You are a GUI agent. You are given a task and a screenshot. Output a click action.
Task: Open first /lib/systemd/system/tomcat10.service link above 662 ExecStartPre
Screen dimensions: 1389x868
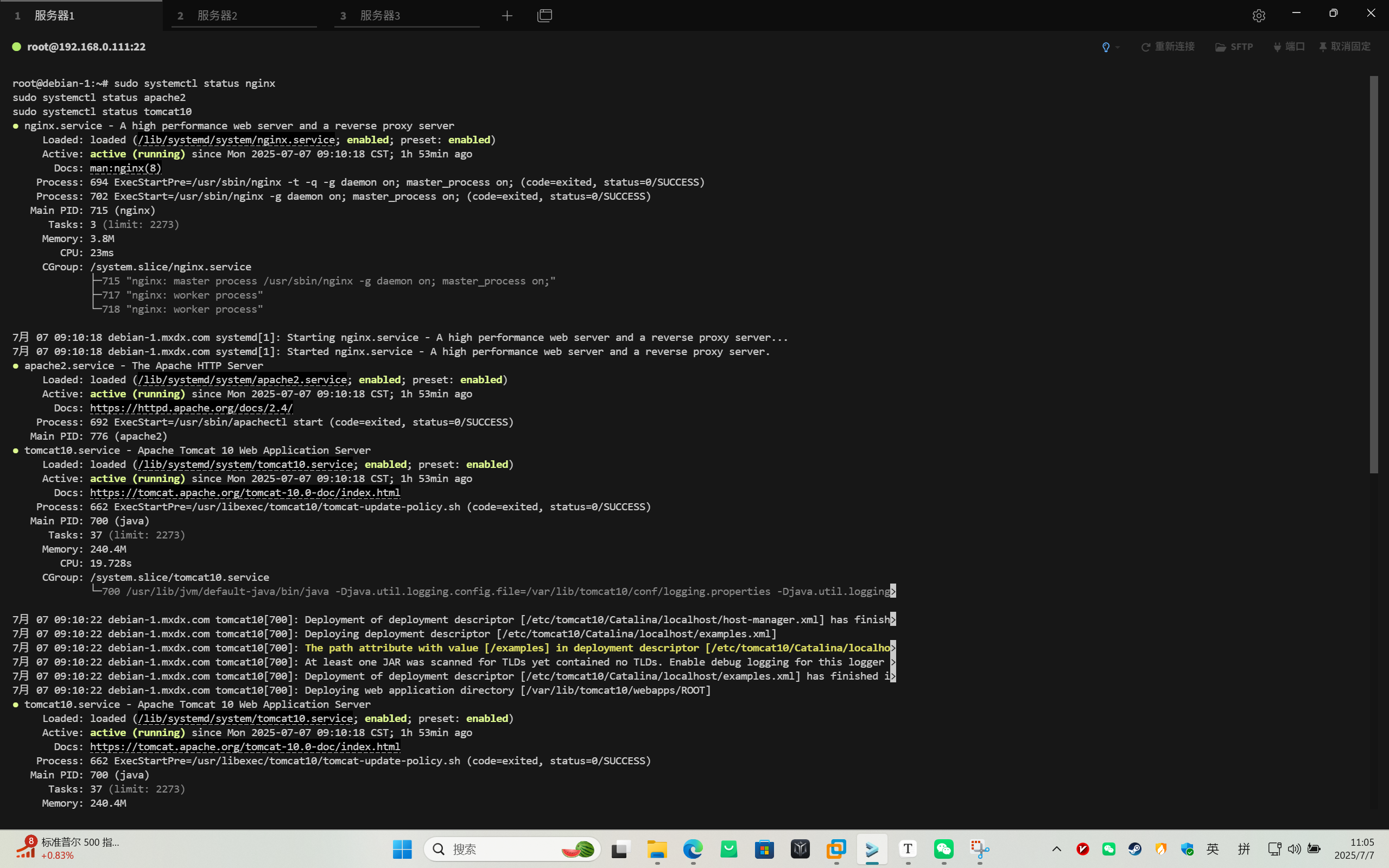click(x=245, y=464)
